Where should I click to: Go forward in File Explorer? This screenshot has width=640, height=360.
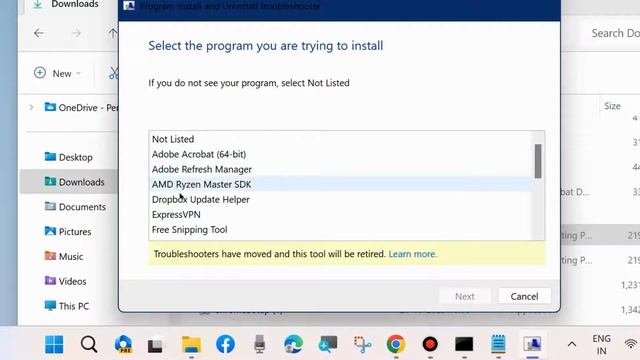point(76,33)
